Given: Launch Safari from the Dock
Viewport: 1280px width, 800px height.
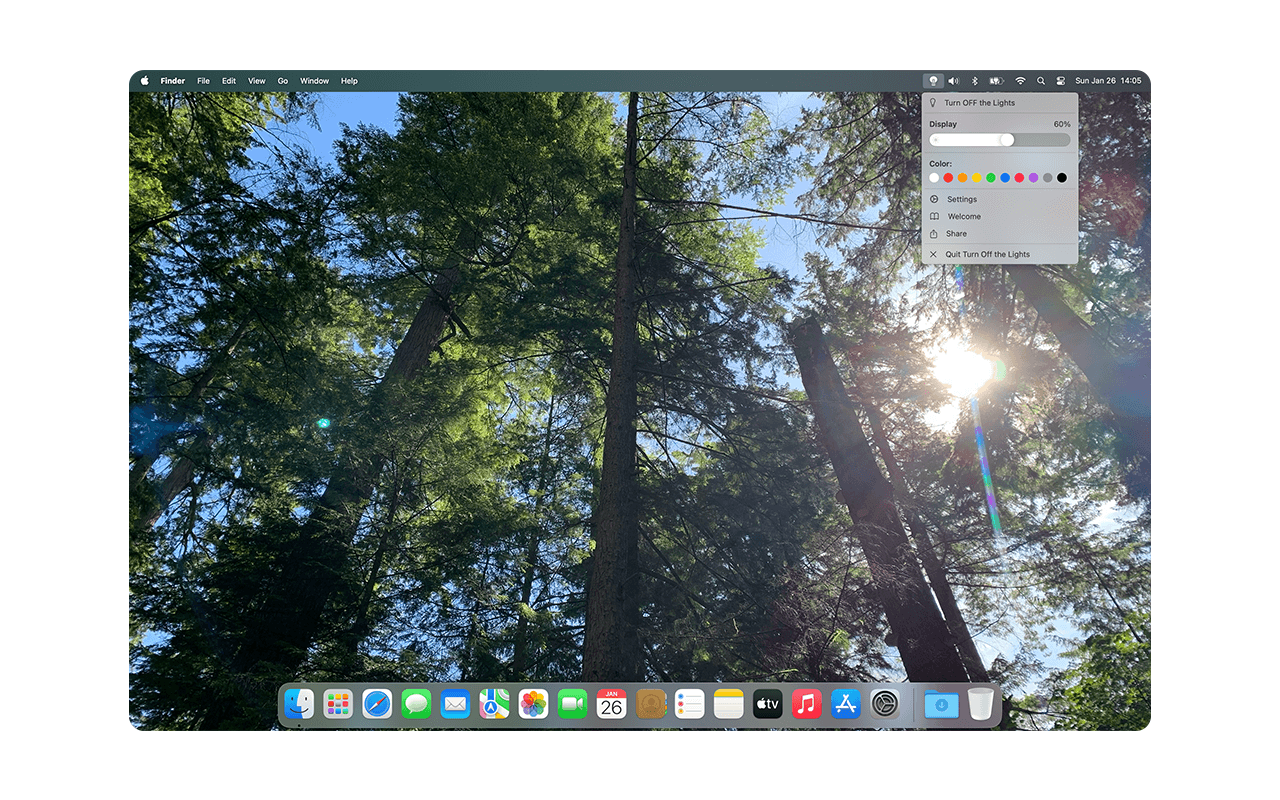Looking at the screenshot, I should point(377,704).
